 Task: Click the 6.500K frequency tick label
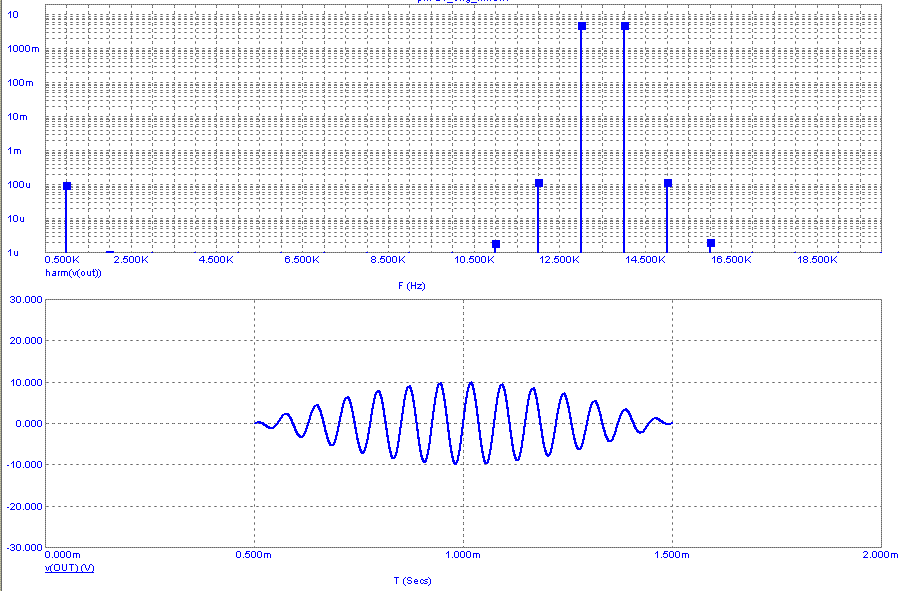pos(302,260)
